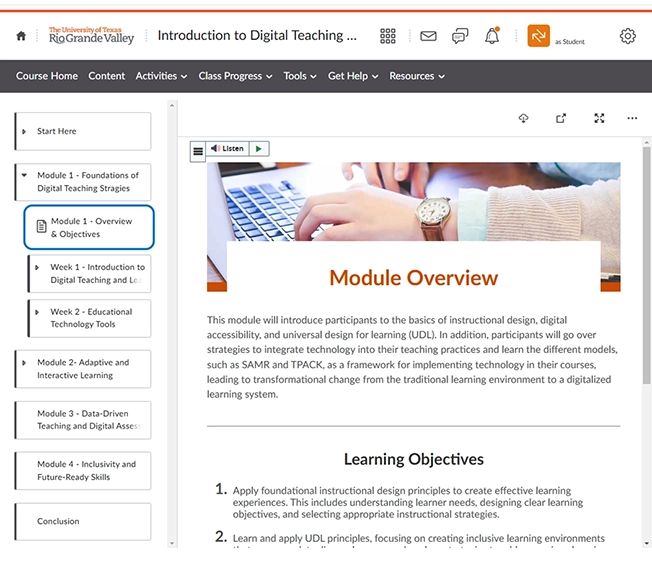This screenshot has width=652, height=561.
Task: Open the Conclusion section
Action: click(83, 521)
